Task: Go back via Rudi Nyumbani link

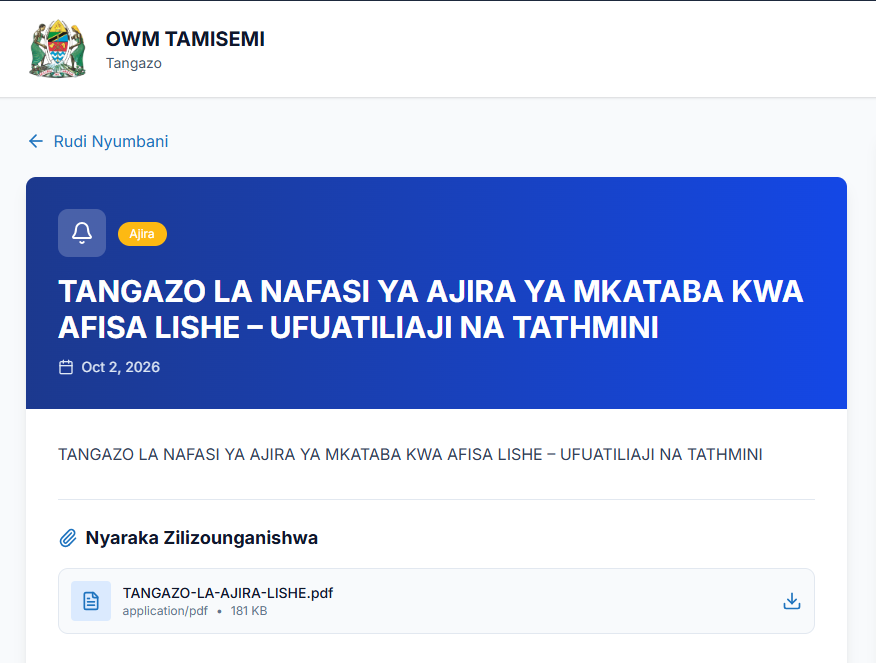Action: (x=98, y=141)
